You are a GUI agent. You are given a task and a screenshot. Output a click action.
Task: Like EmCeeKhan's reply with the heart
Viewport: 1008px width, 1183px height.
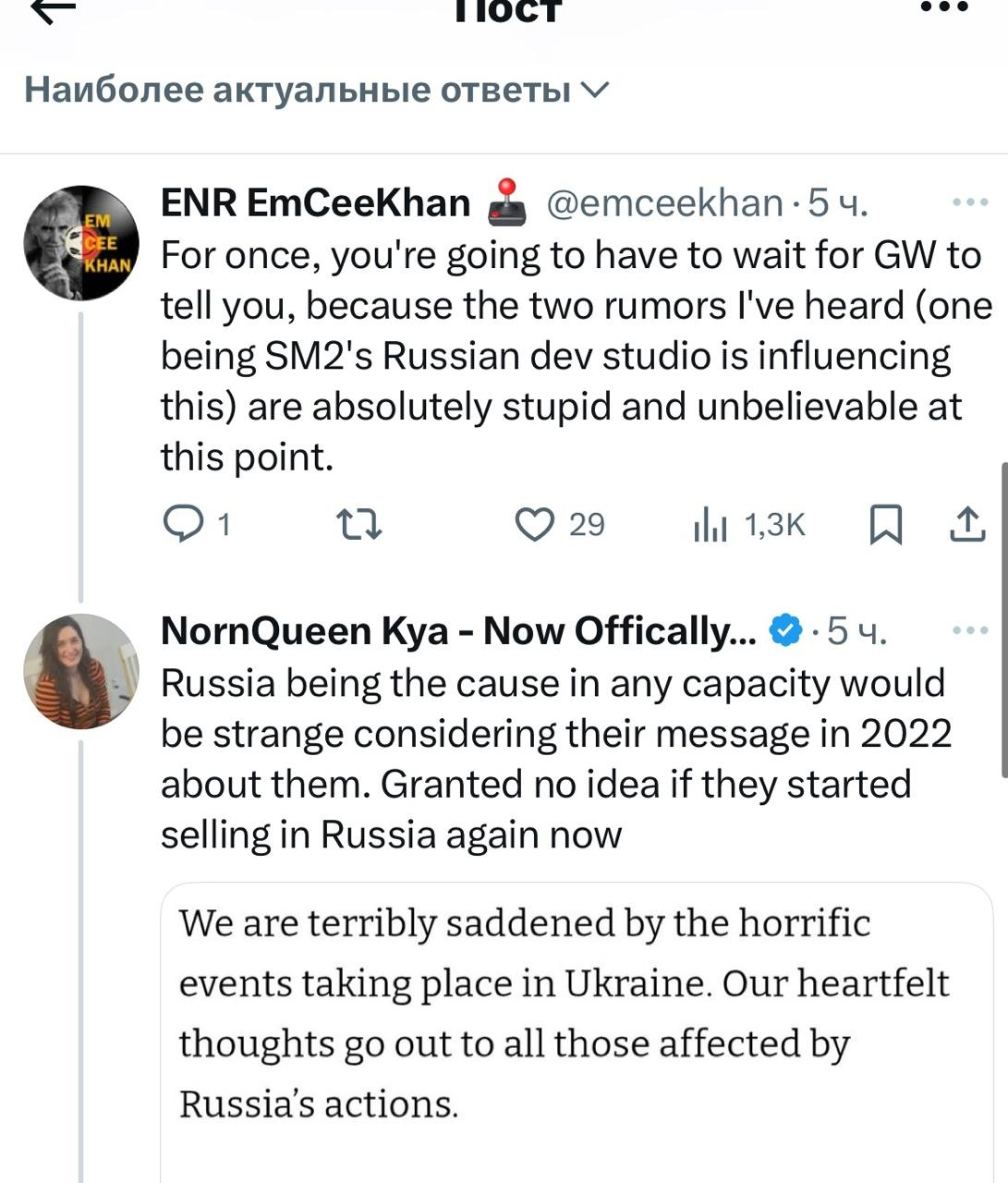tap(533, 525)
